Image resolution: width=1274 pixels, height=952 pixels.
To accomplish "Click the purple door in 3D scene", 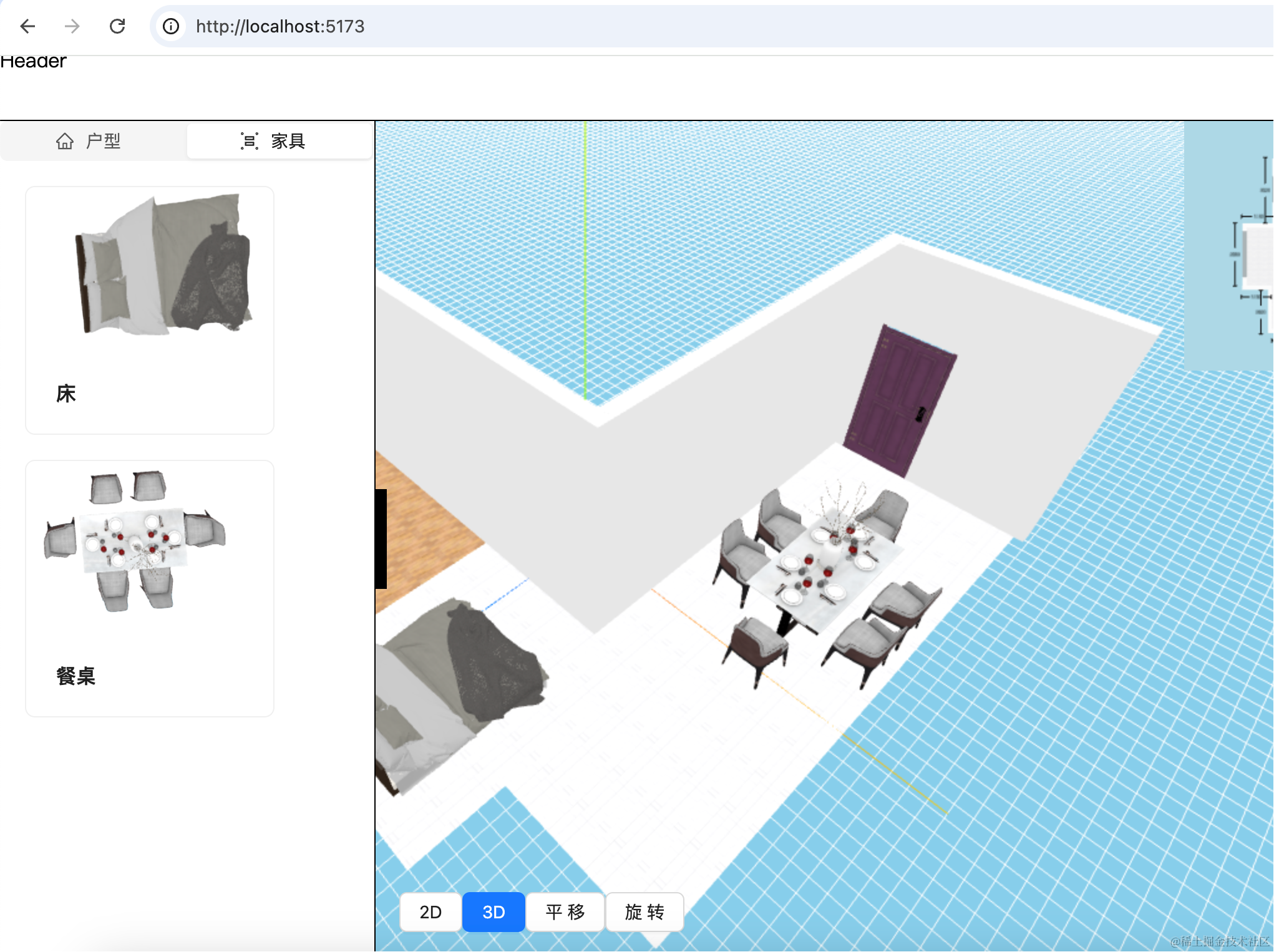I will coord(900,401).
